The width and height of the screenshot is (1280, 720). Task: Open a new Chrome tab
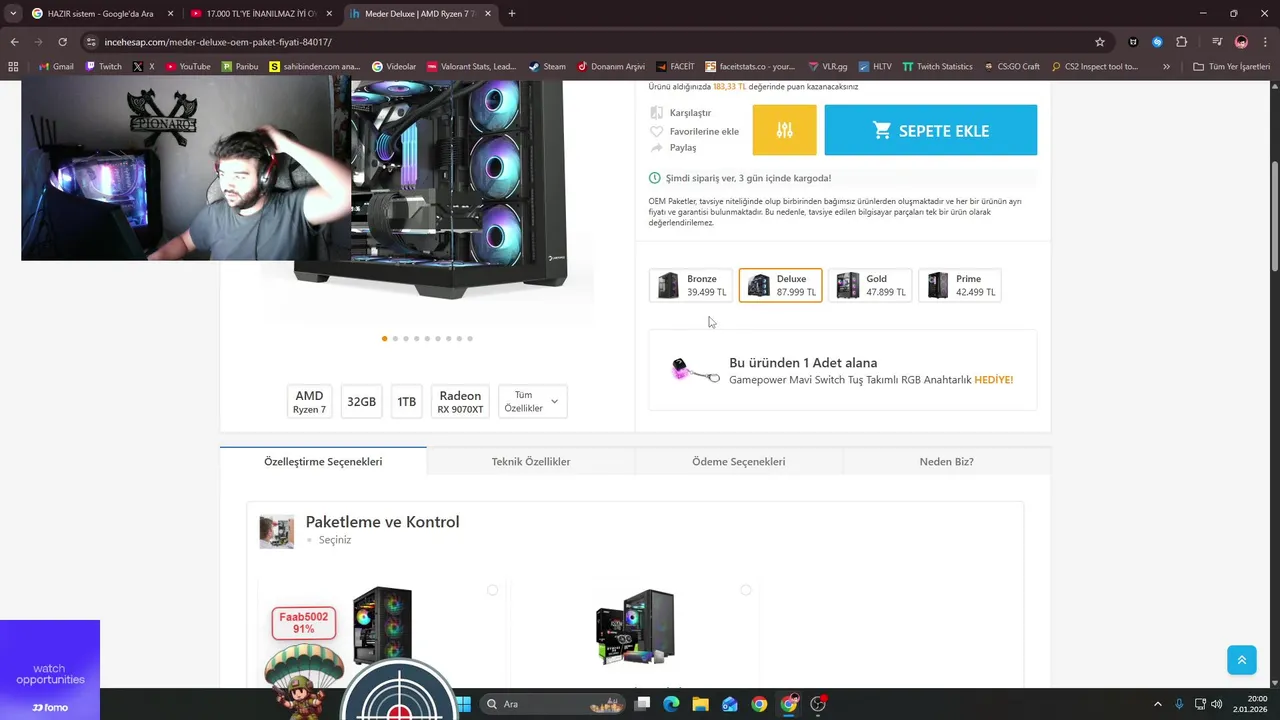[512, 14]
